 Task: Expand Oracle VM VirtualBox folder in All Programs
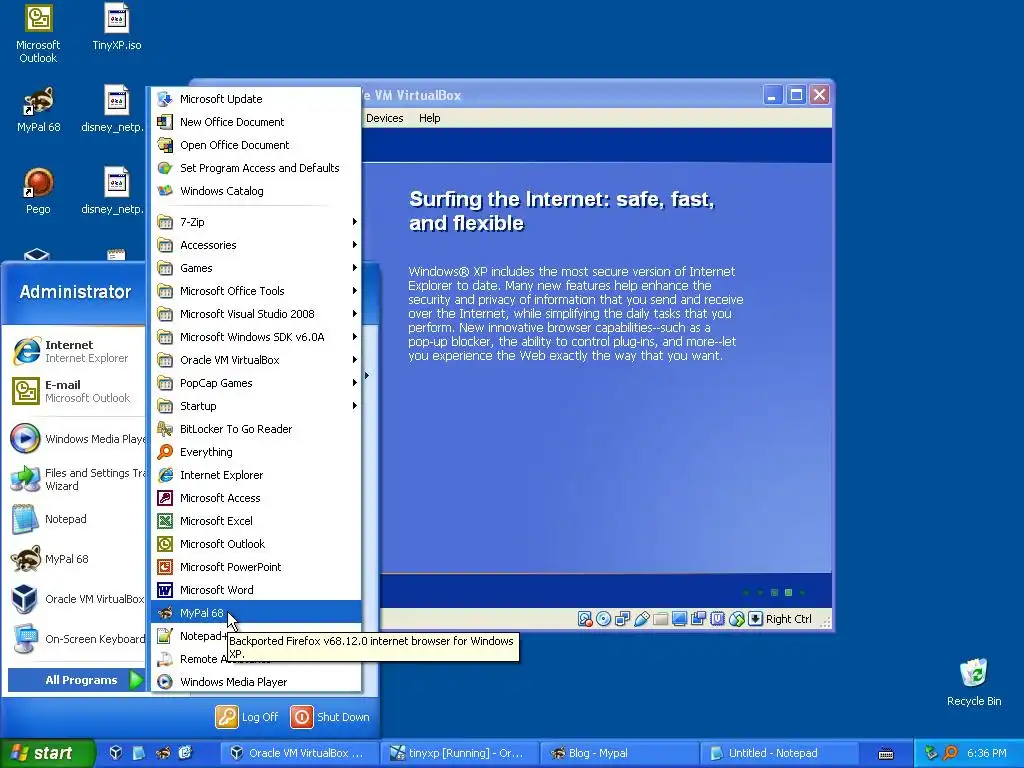tap(257, 360)
